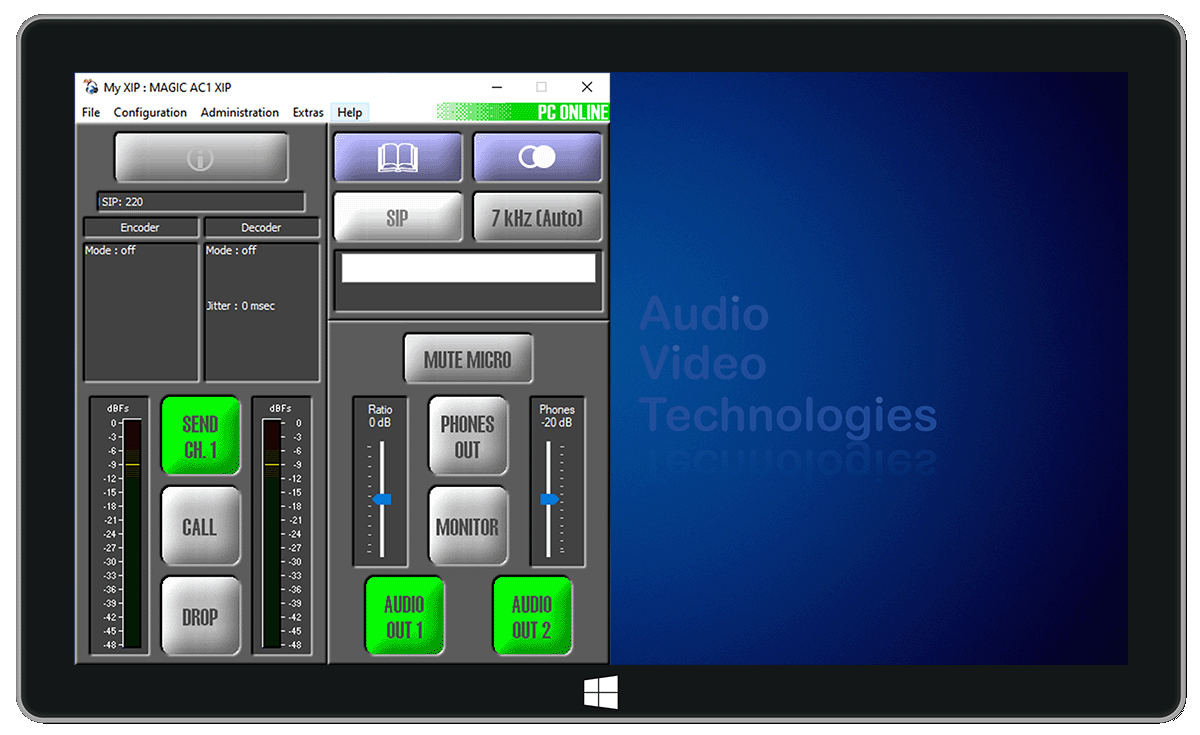The width and height of the screenshot is (1200, 735).
Task: Open the 7 kHz (Auto) quality selector
Action: point(538,218)
